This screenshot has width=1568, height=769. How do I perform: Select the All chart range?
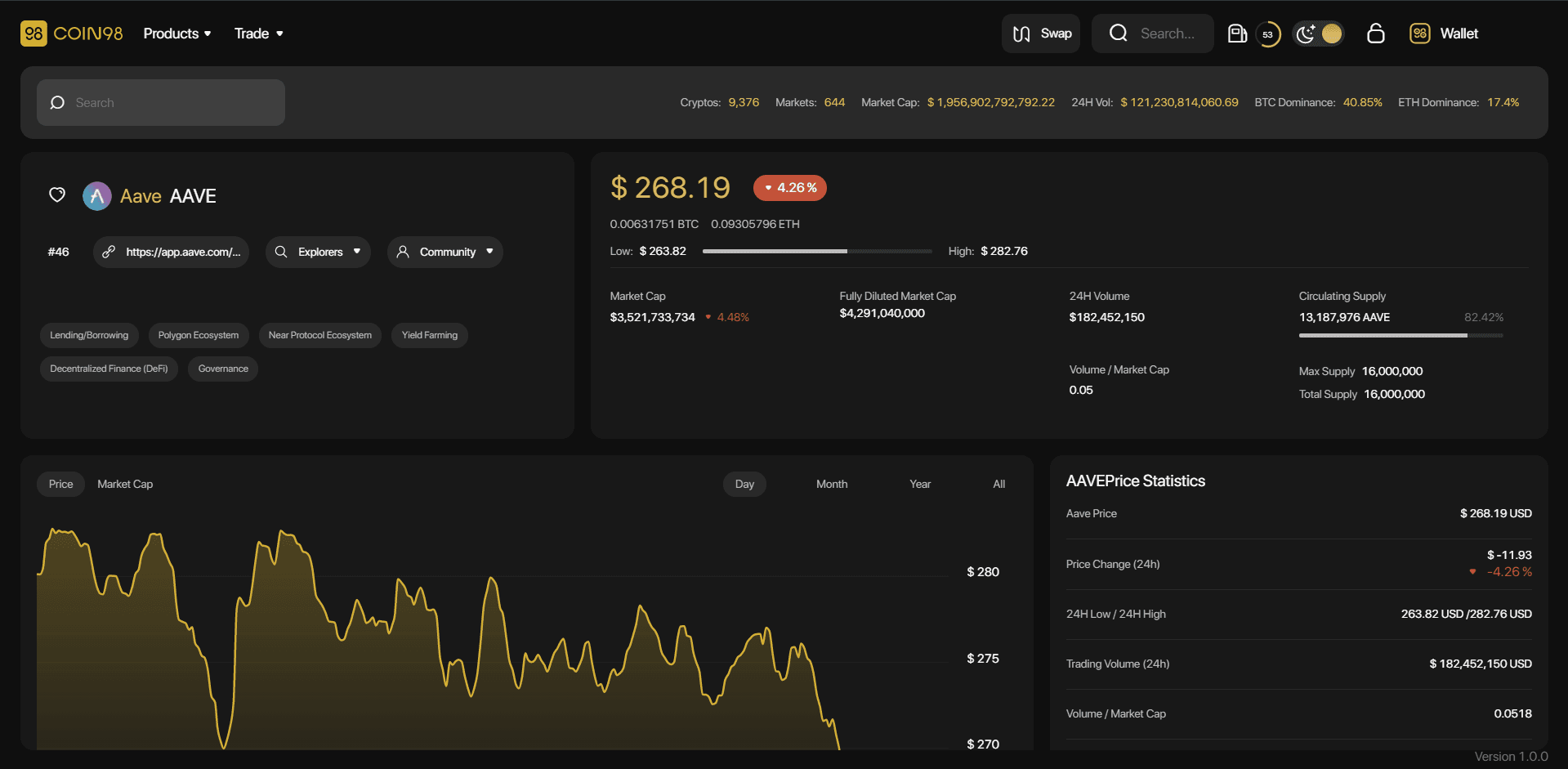[x=998, y=484]
